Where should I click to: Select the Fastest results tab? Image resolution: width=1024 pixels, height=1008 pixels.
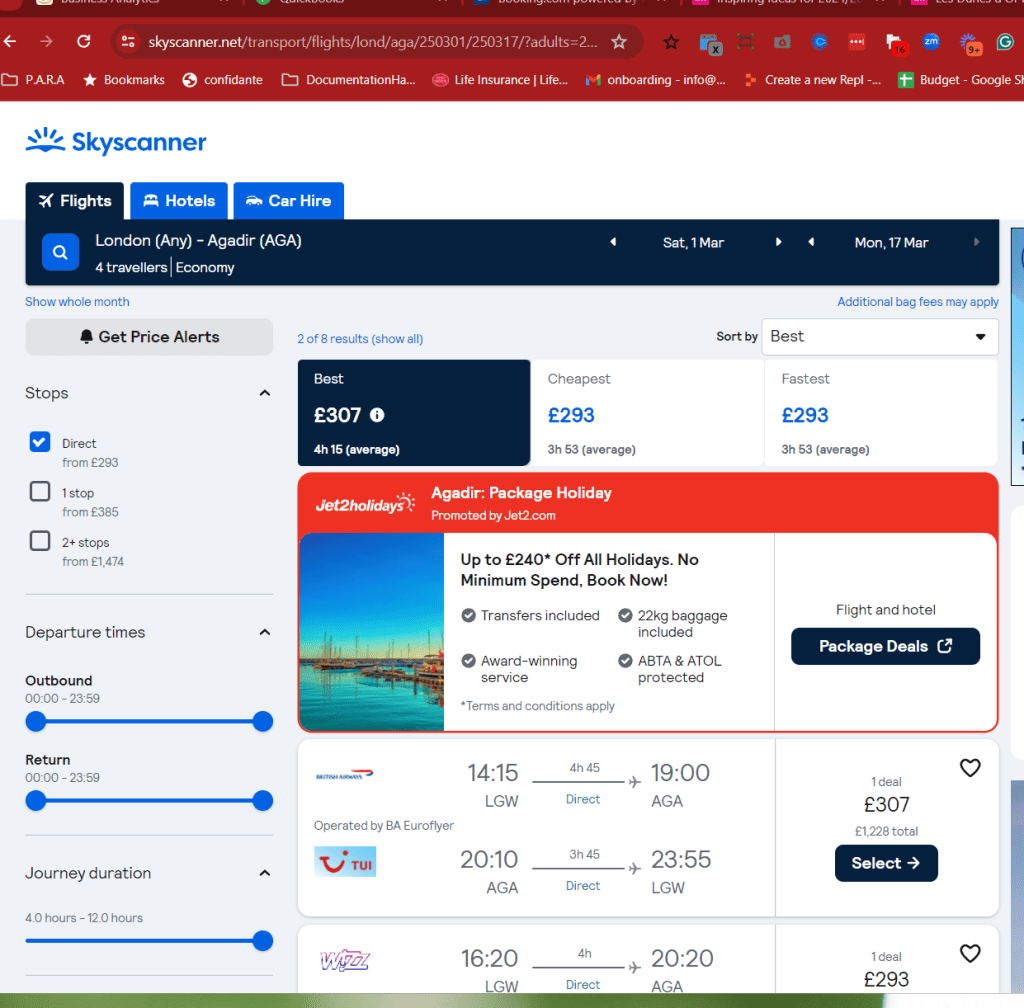coord(881,413)
